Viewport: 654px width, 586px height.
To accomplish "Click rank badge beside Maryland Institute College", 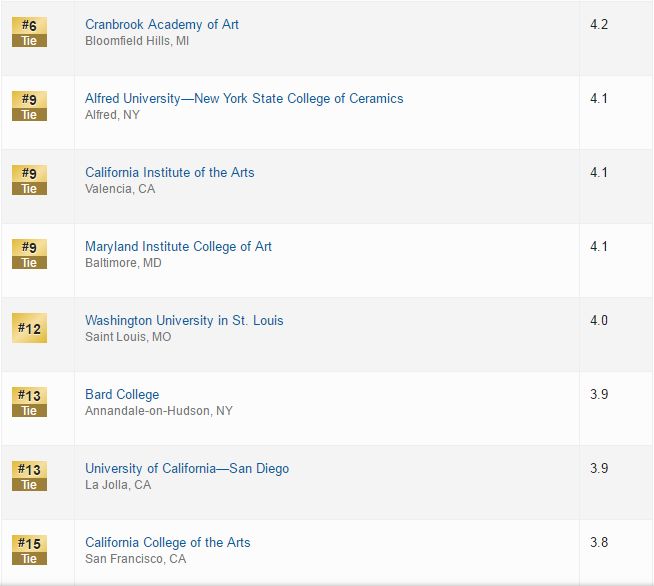I will pyautogui.click(x=29, y=254).
